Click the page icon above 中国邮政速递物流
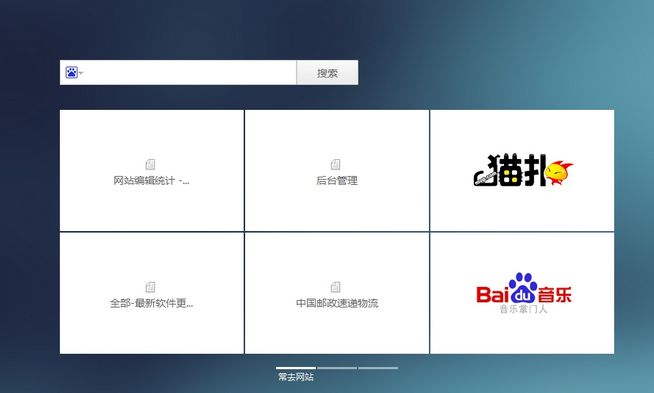 pyautogui.click(x=336, y=287)
